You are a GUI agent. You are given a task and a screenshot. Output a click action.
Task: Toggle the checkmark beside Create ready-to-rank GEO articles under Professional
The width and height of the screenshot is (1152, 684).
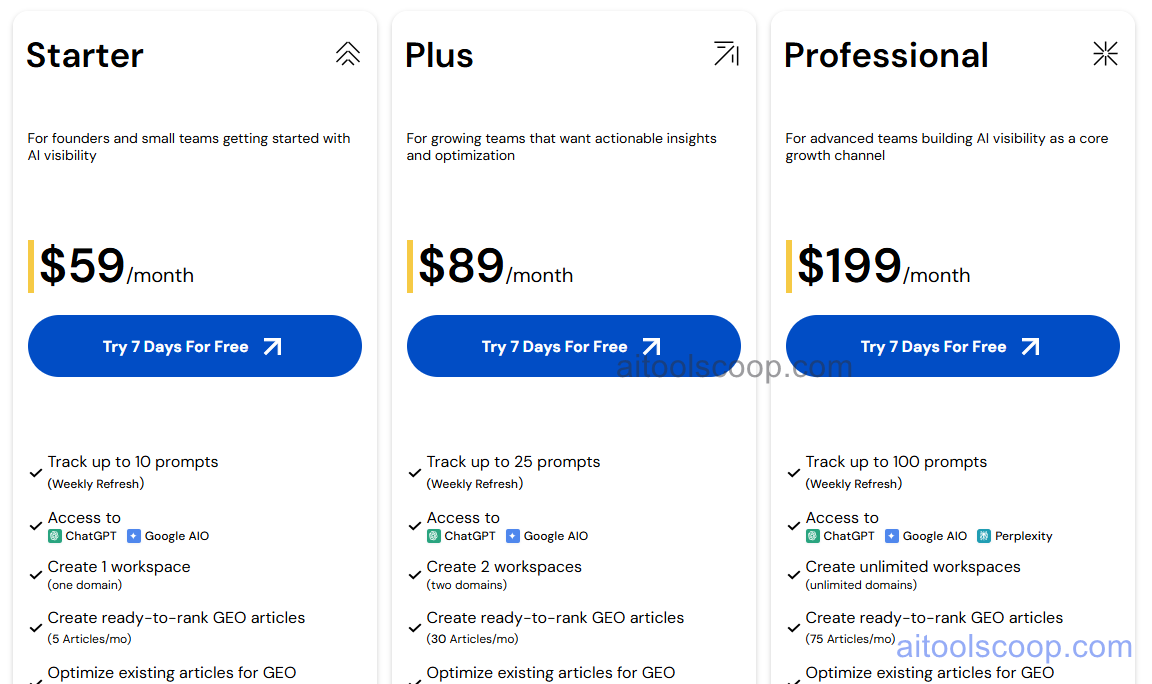click(793, 628)
